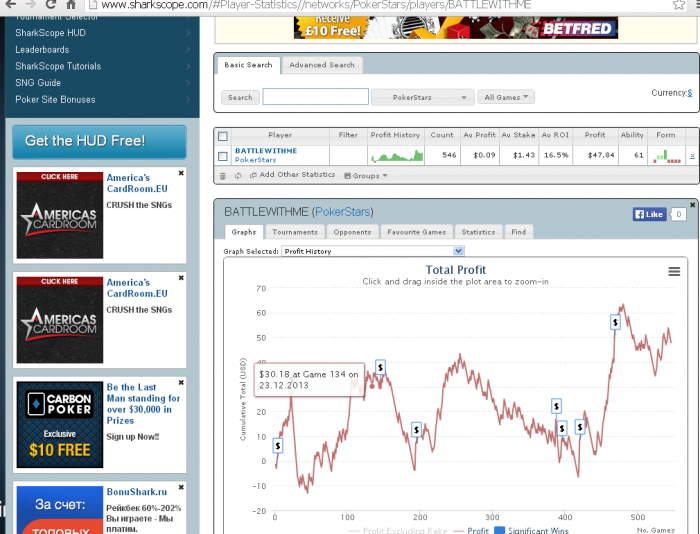700x534 pixels.
Task: Select the Basic Search tab
Action: [248, 65]
